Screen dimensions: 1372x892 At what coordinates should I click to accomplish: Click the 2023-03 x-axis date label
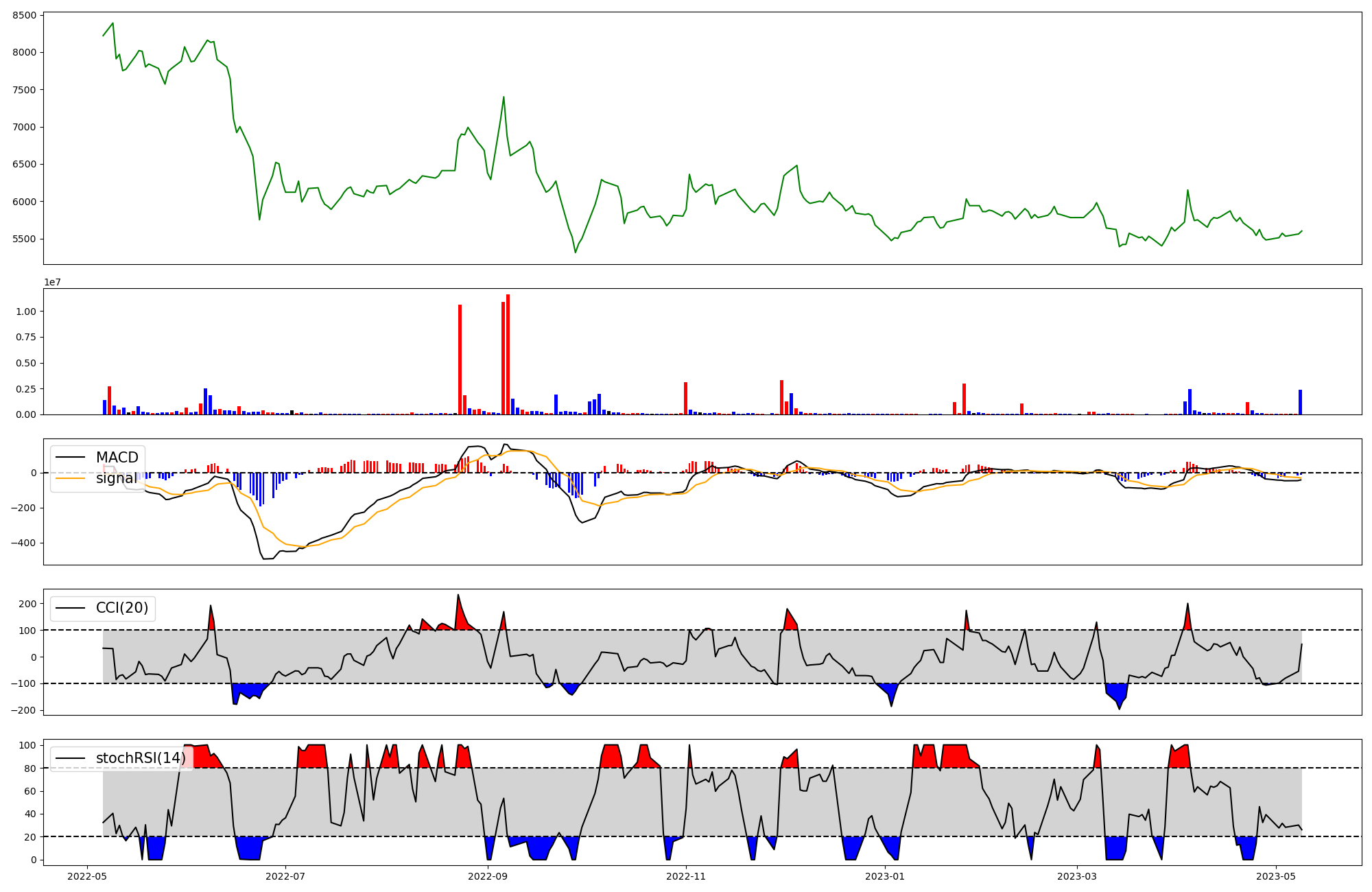pos(1077,876)
